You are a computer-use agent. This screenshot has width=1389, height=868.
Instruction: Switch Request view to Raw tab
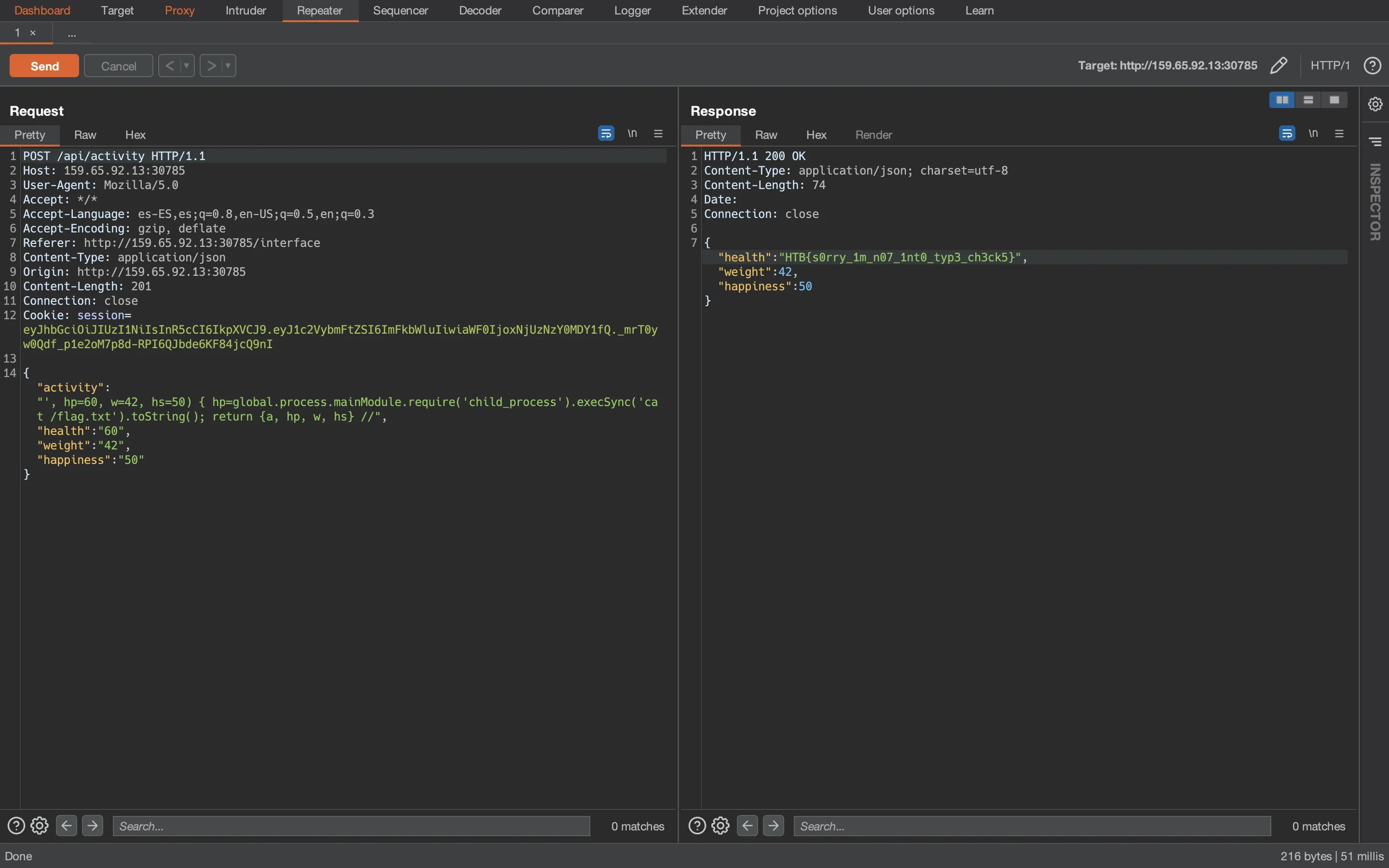click(85, 135)
